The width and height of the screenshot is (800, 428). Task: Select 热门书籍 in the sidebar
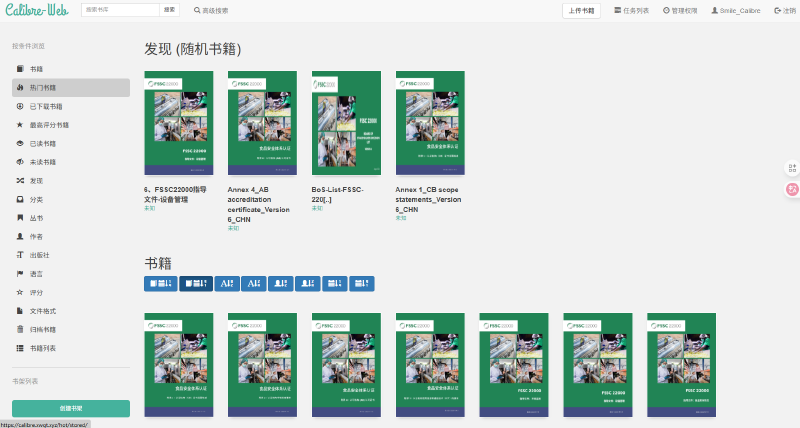pyautogui.click(x=71, y=88)
